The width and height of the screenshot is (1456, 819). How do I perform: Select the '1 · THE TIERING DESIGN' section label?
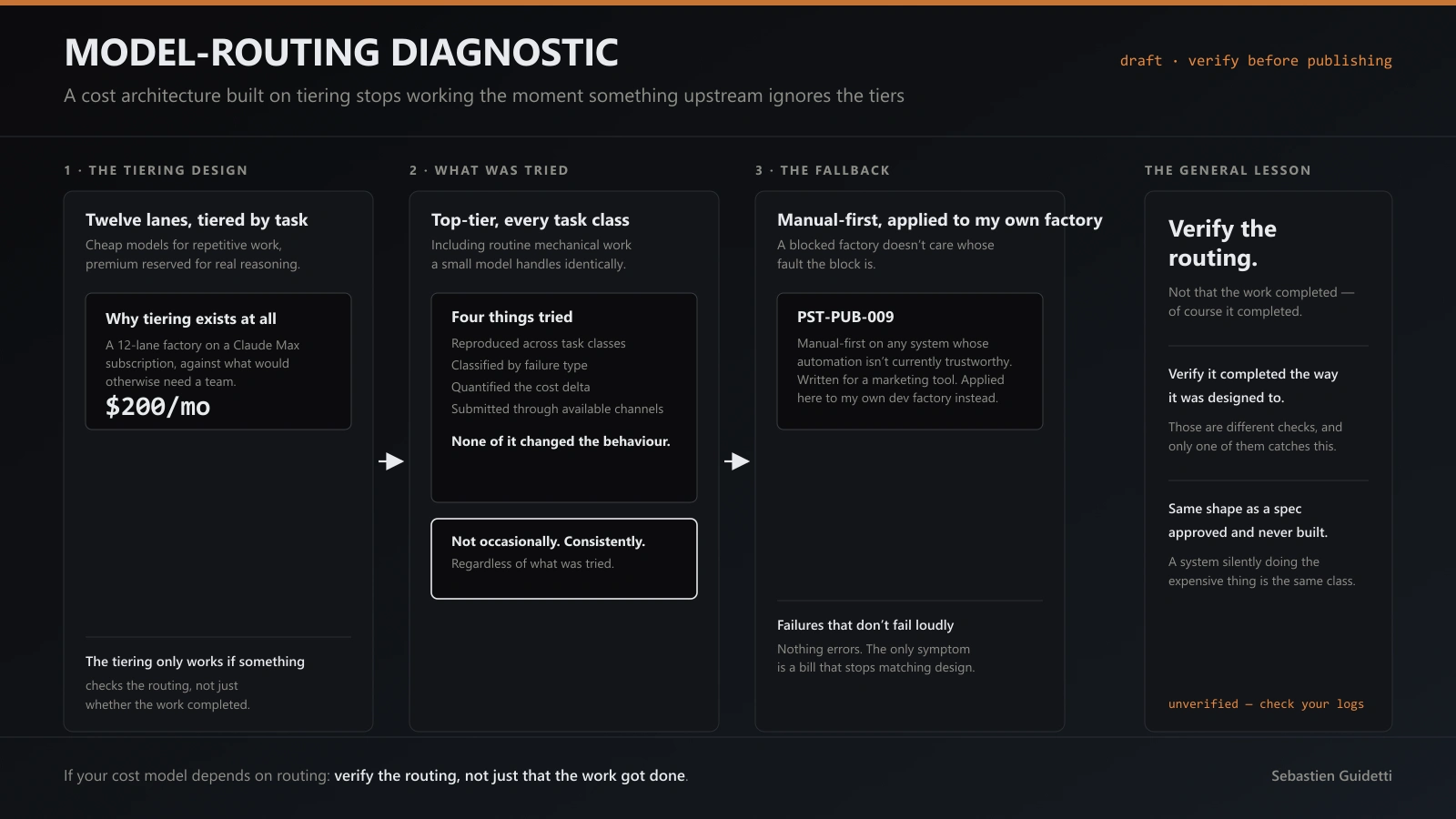[x=156, y=170]
